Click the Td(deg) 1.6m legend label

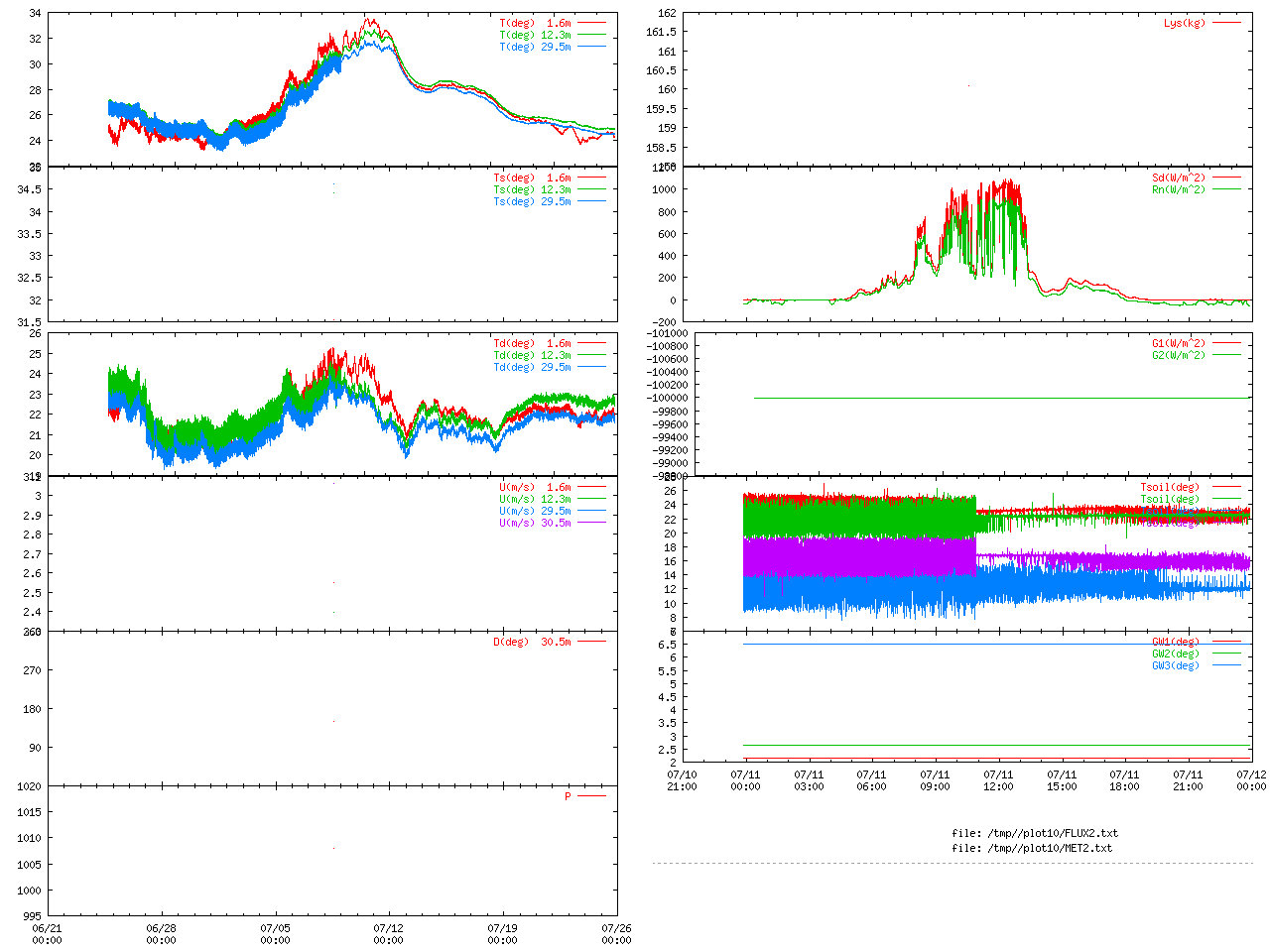[x=533, y=343]
